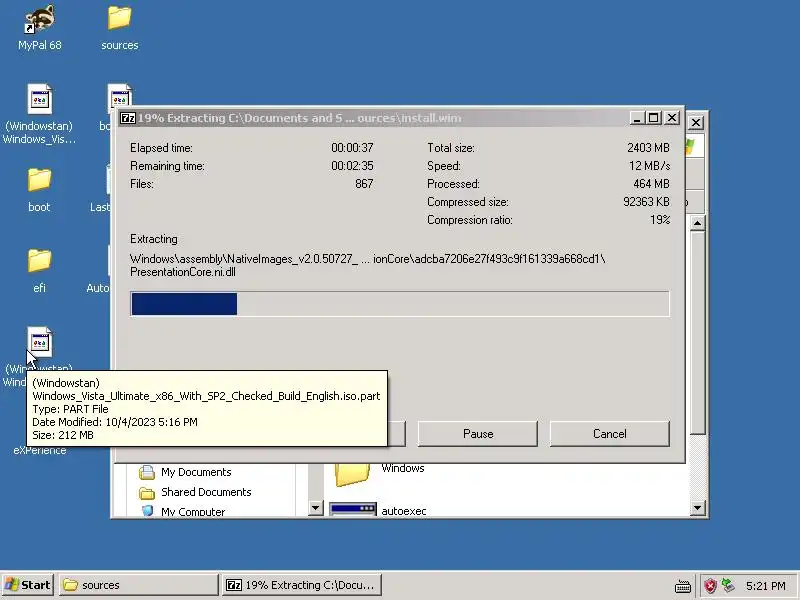Click the Explorer window's scroll up arrow
Viewport: 800px width, 600px height.
697,223
